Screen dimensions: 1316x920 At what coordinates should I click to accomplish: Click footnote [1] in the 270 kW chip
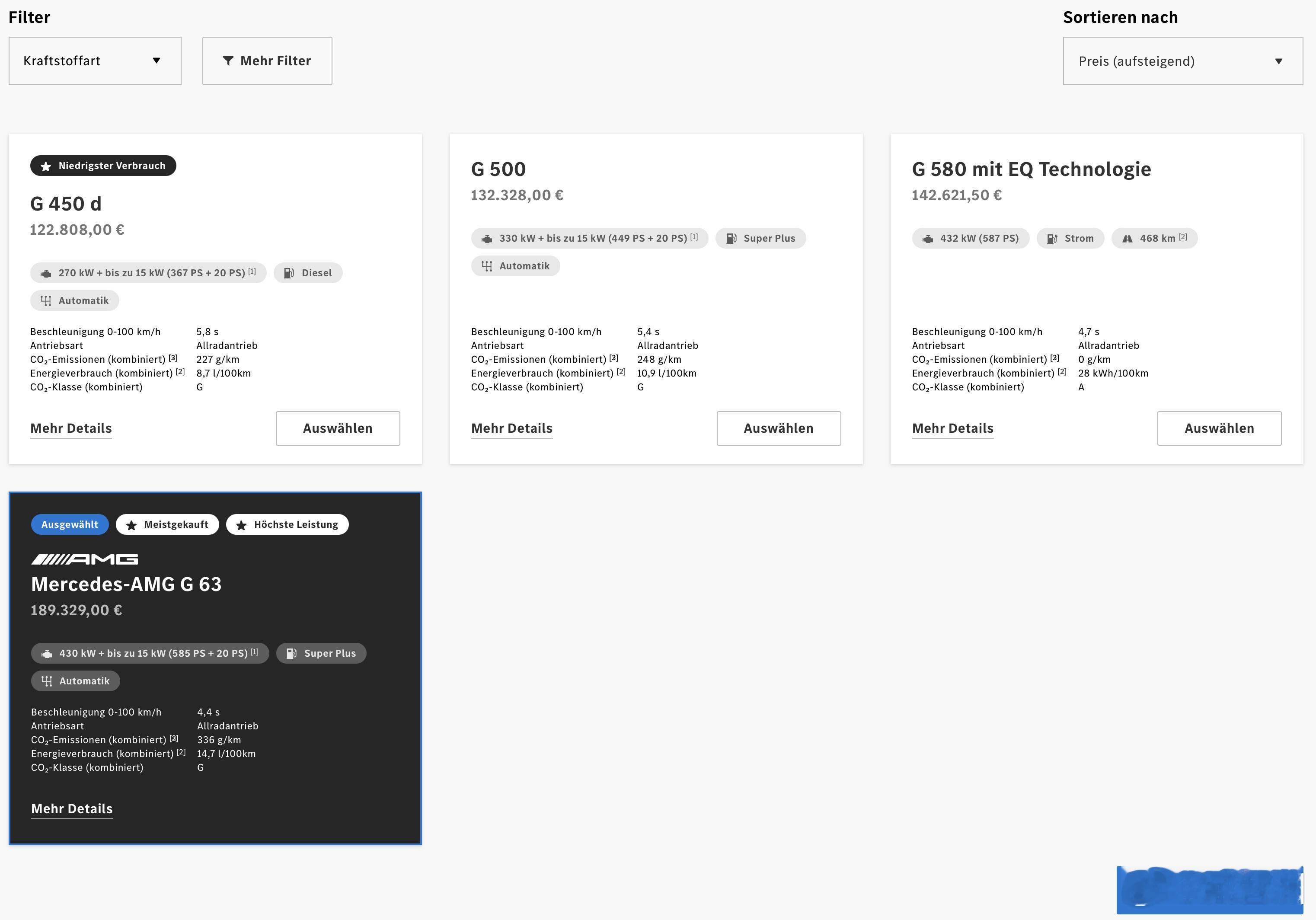(x=252, y=271)
